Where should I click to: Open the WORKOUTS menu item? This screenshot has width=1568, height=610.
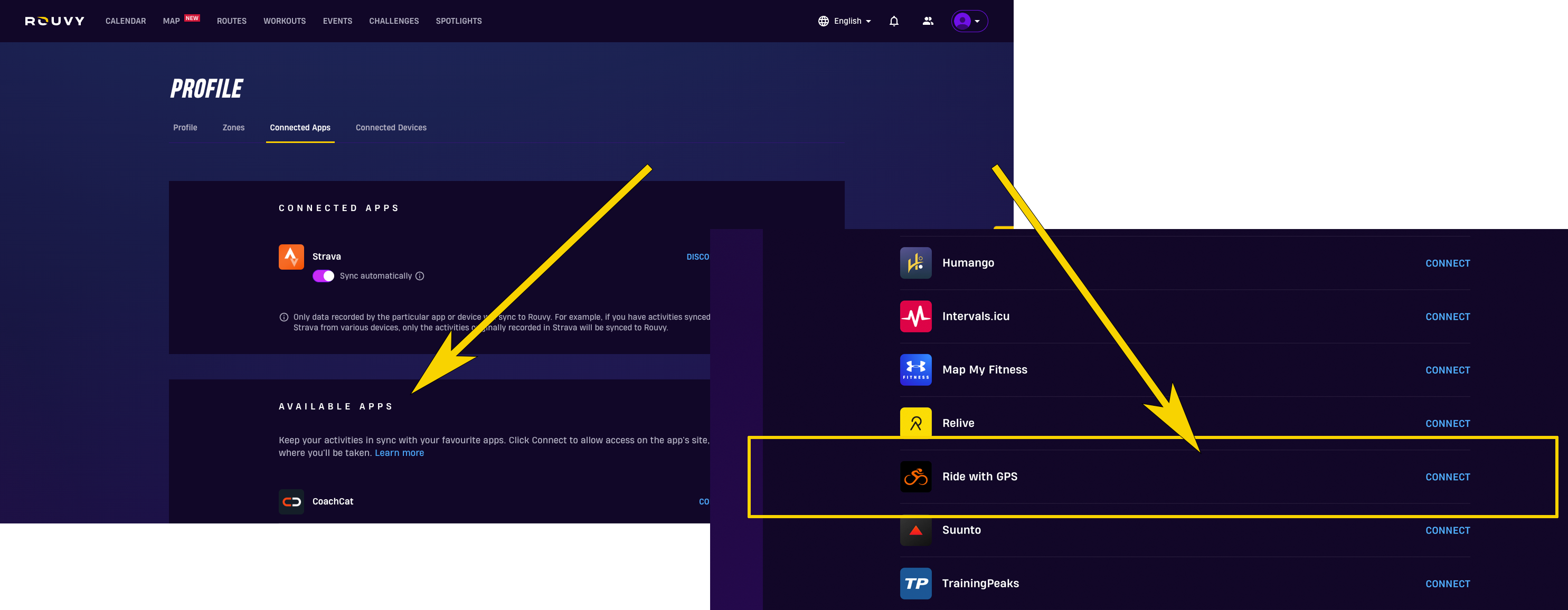(284, 21)
